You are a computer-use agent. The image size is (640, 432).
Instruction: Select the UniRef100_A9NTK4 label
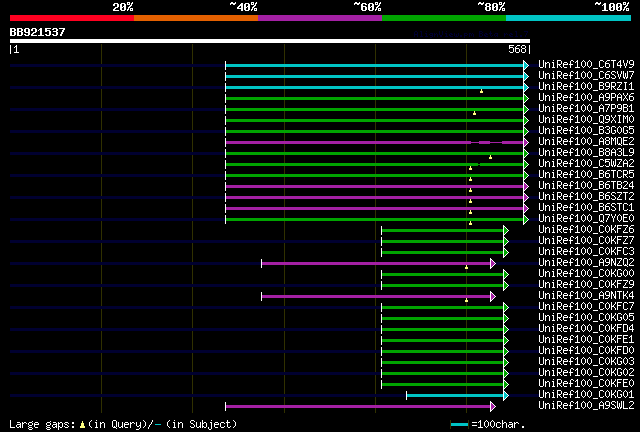tap(586, 296)
